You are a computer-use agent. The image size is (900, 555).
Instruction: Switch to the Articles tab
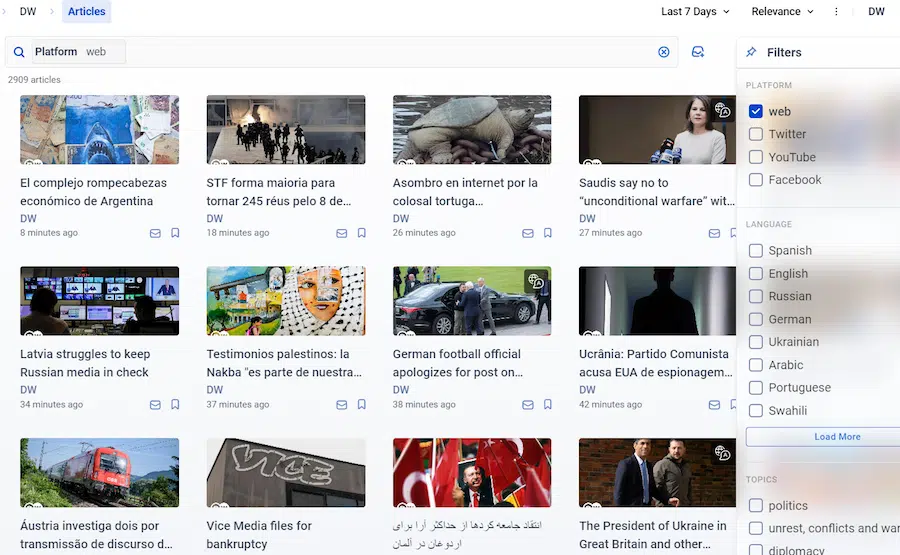pos(87,11)
